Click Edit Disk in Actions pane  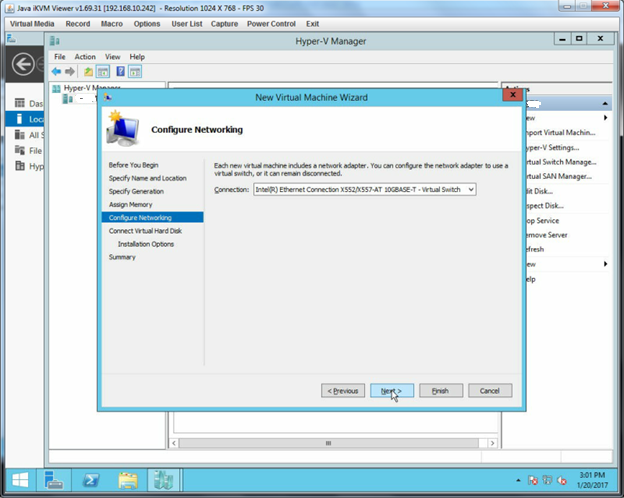tap(540, 191)
